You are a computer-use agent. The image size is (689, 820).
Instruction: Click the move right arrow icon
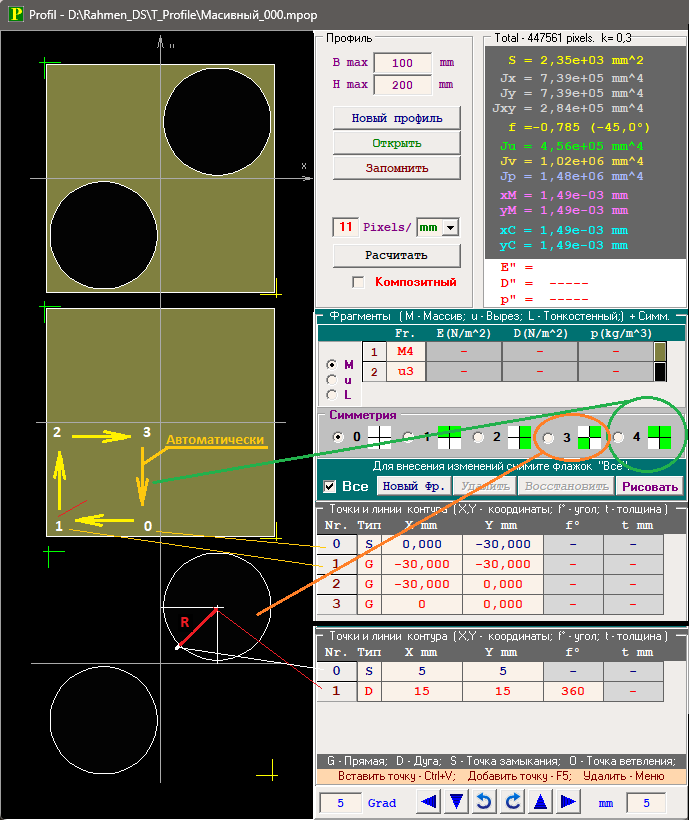point(569,802)
